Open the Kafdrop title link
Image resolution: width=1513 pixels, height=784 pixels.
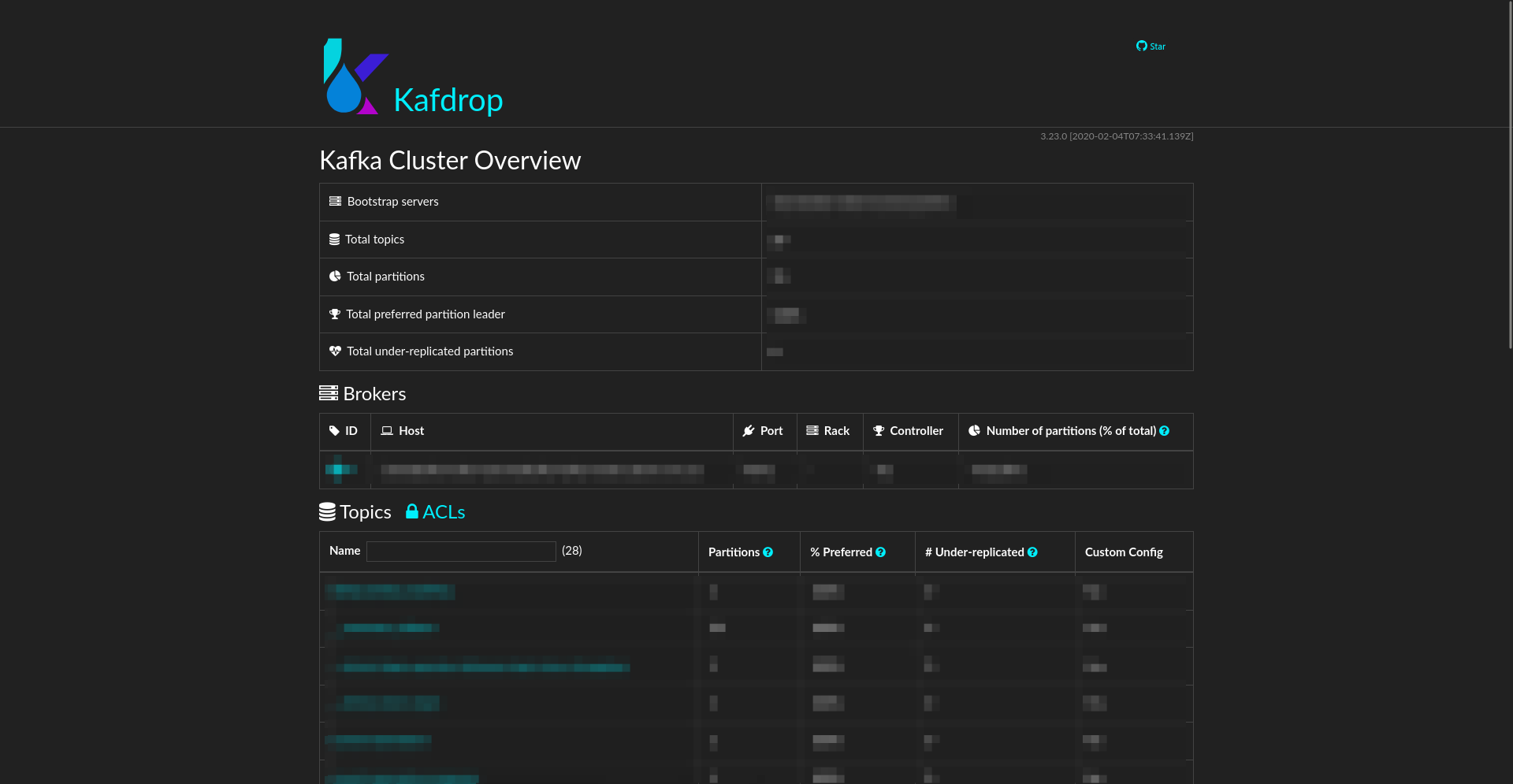pyautogui.click(x=448, y=100)
